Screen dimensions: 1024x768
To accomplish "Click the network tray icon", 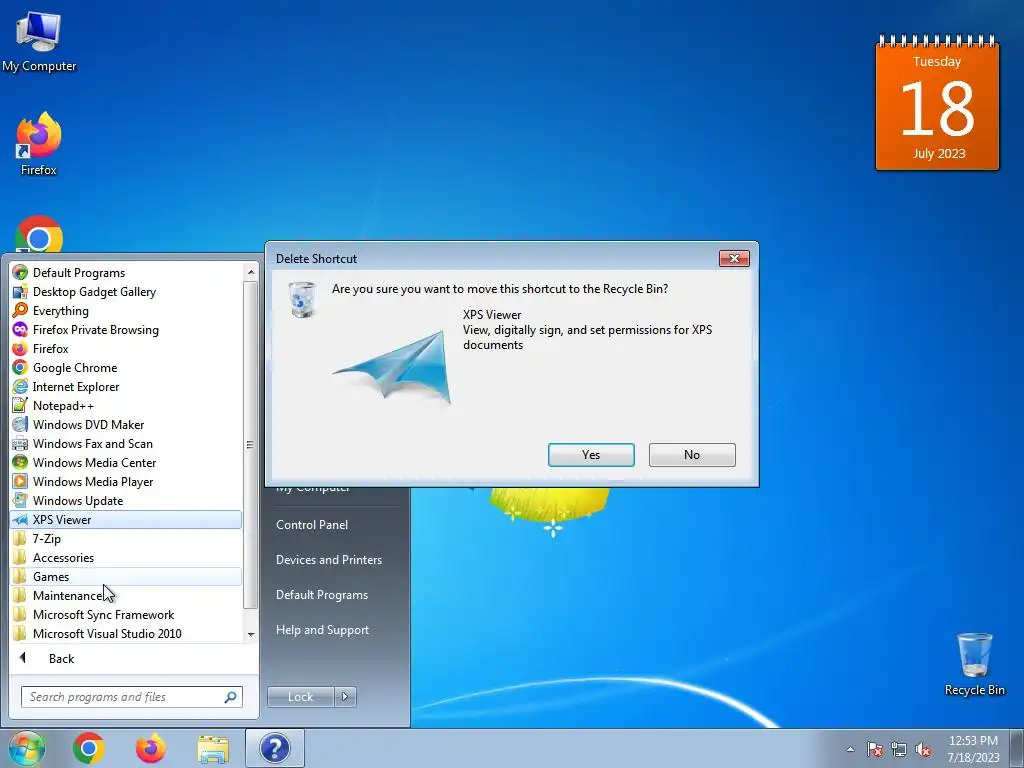I will 899,749.
